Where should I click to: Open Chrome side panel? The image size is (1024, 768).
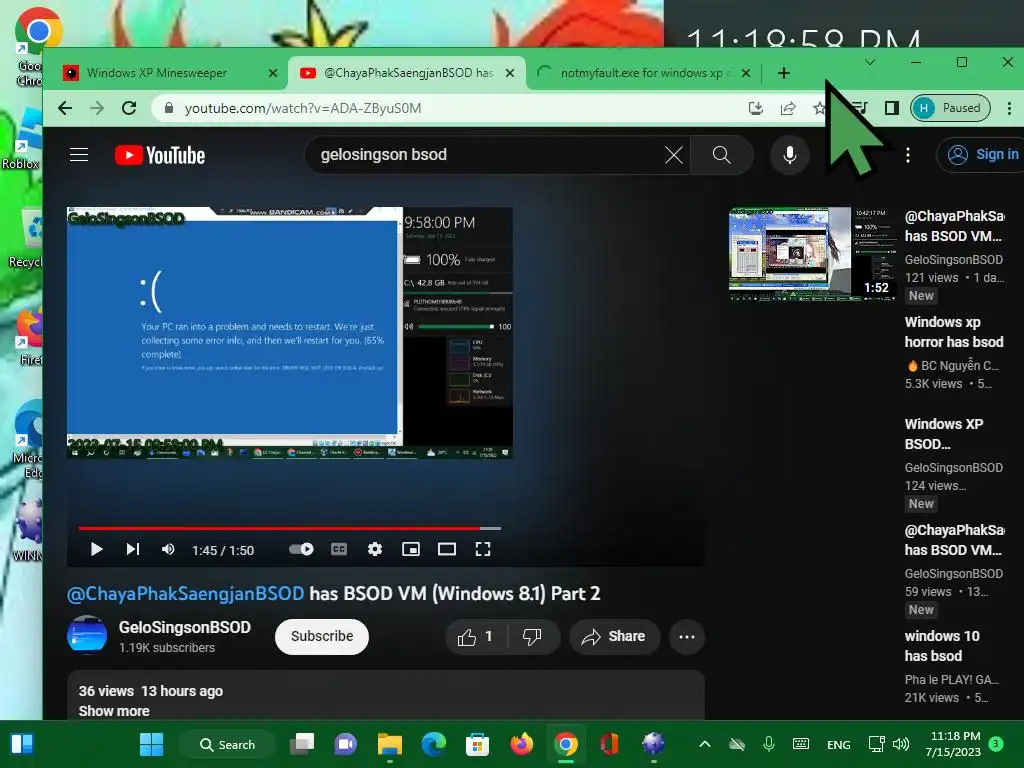[891, 108]
